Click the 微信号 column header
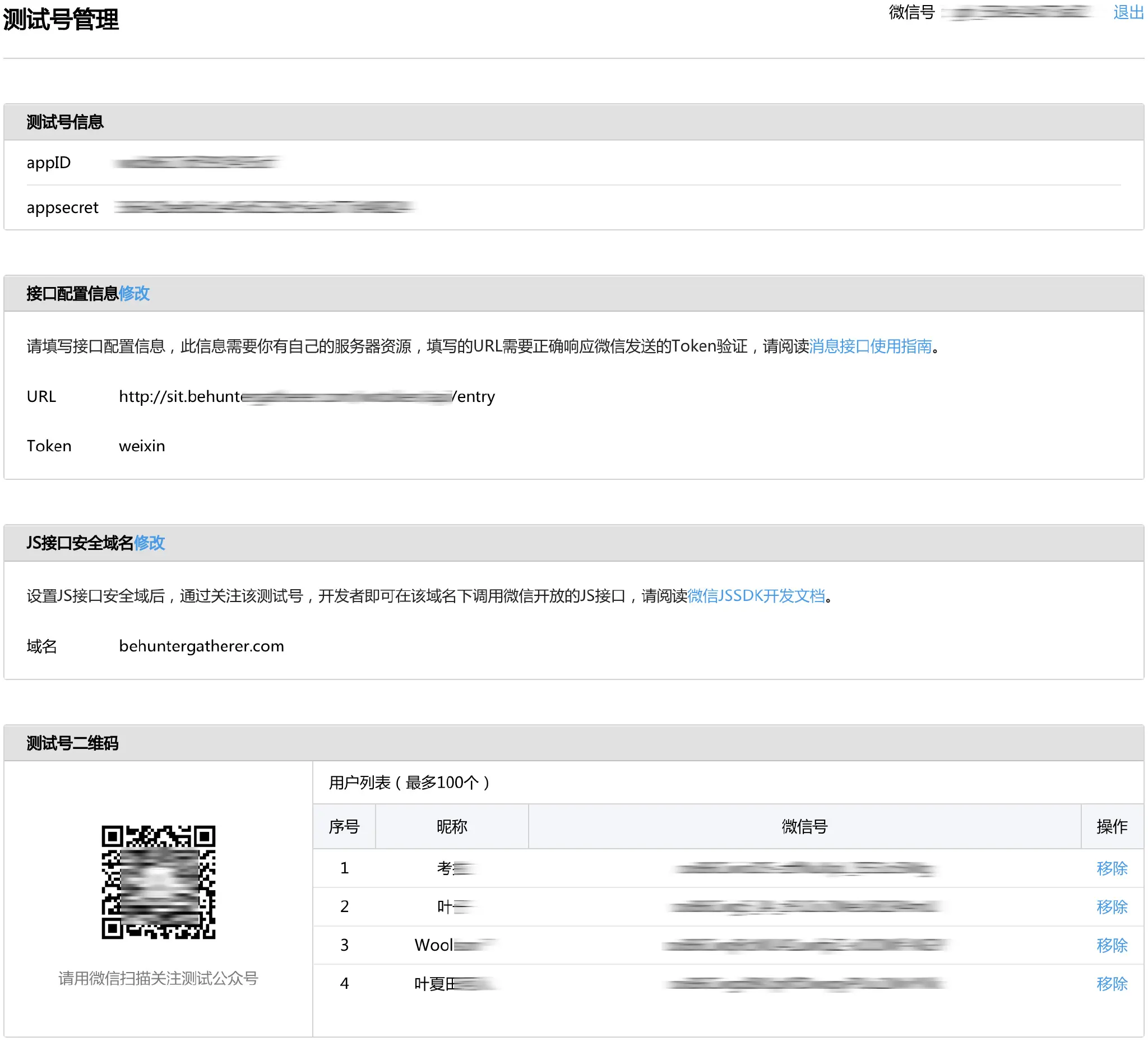Screen dimensions: 1148x1041 click(803, 827)
